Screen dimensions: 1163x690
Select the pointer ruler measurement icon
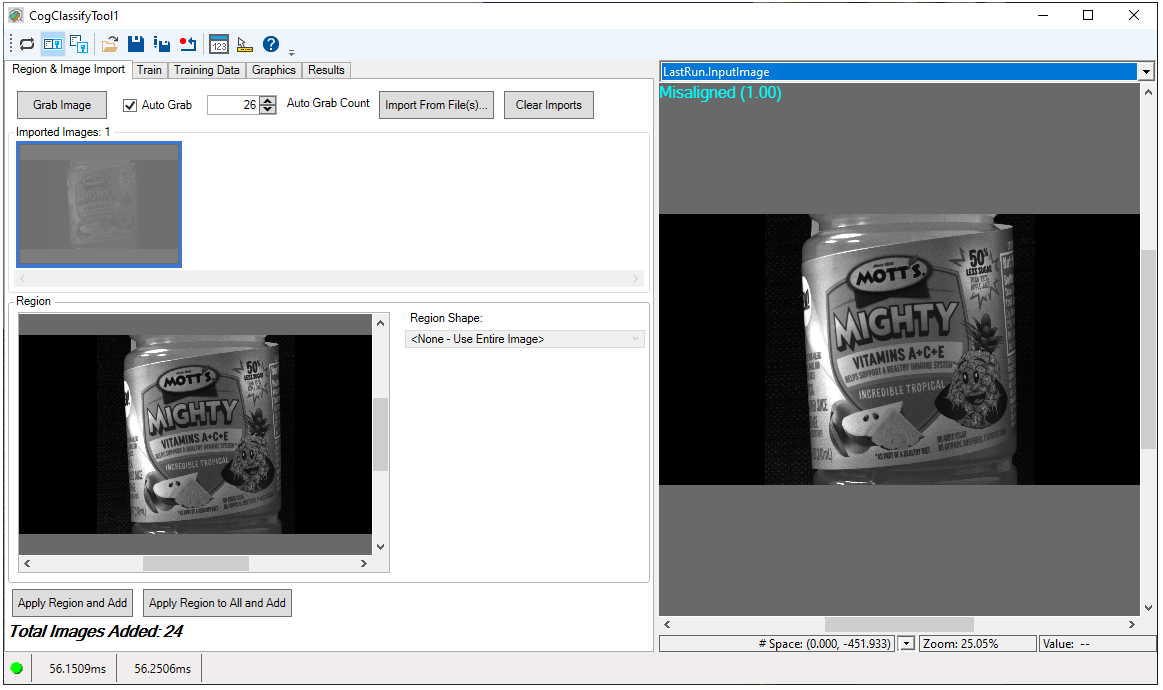244,44
